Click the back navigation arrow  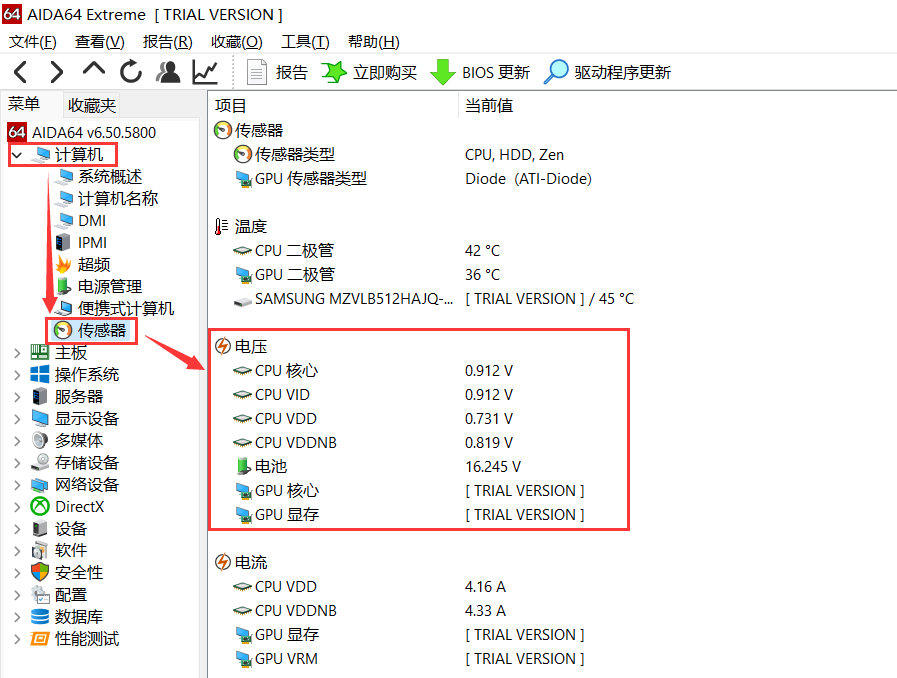click(20, 71)
